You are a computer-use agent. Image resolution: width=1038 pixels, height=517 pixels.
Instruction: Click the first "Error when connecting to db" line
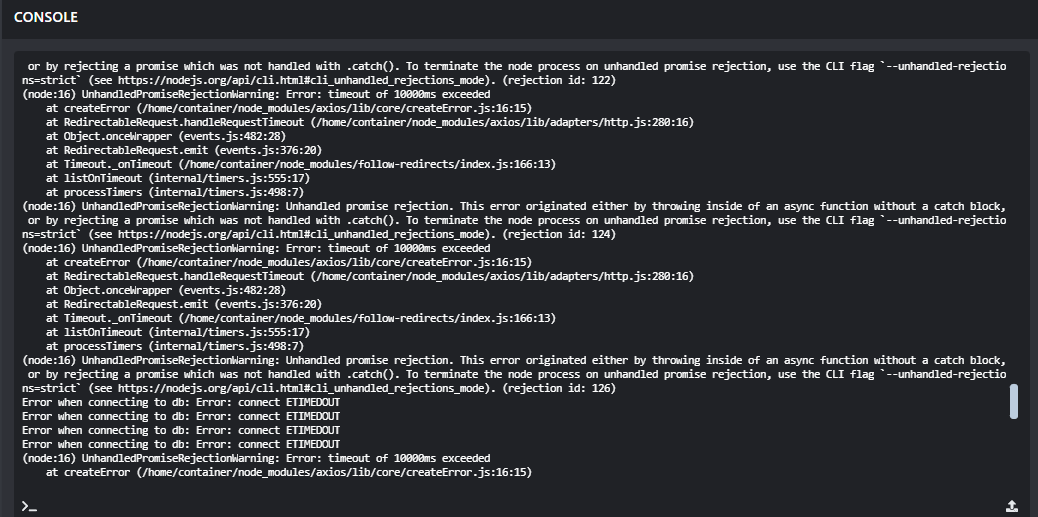click(181, 402)
